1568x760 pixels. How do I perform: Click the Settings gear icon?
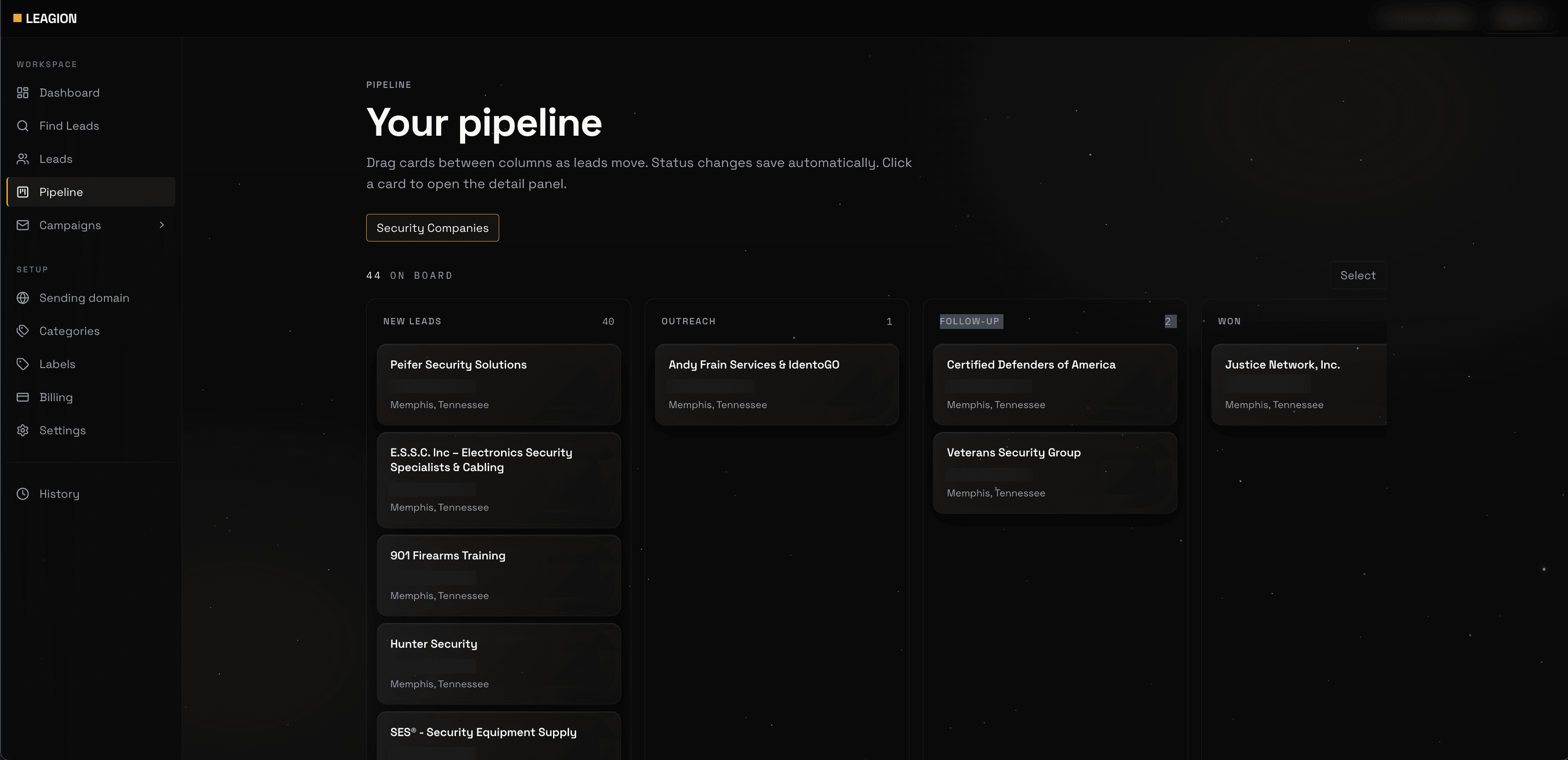click(23, 430)
